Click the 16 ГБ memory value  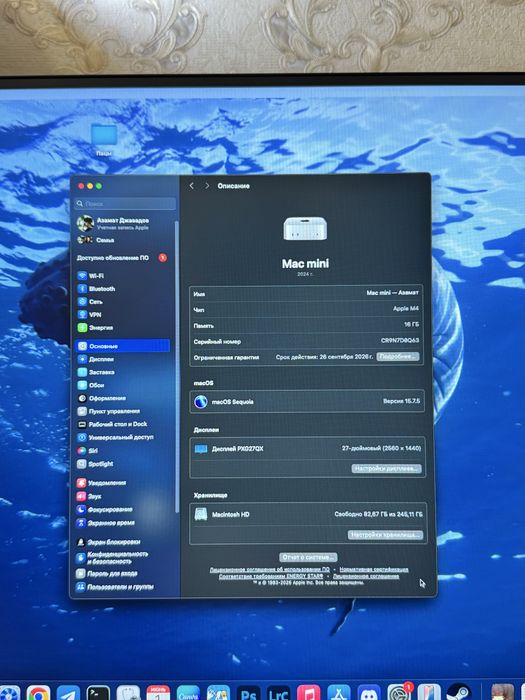pos(411,325)
